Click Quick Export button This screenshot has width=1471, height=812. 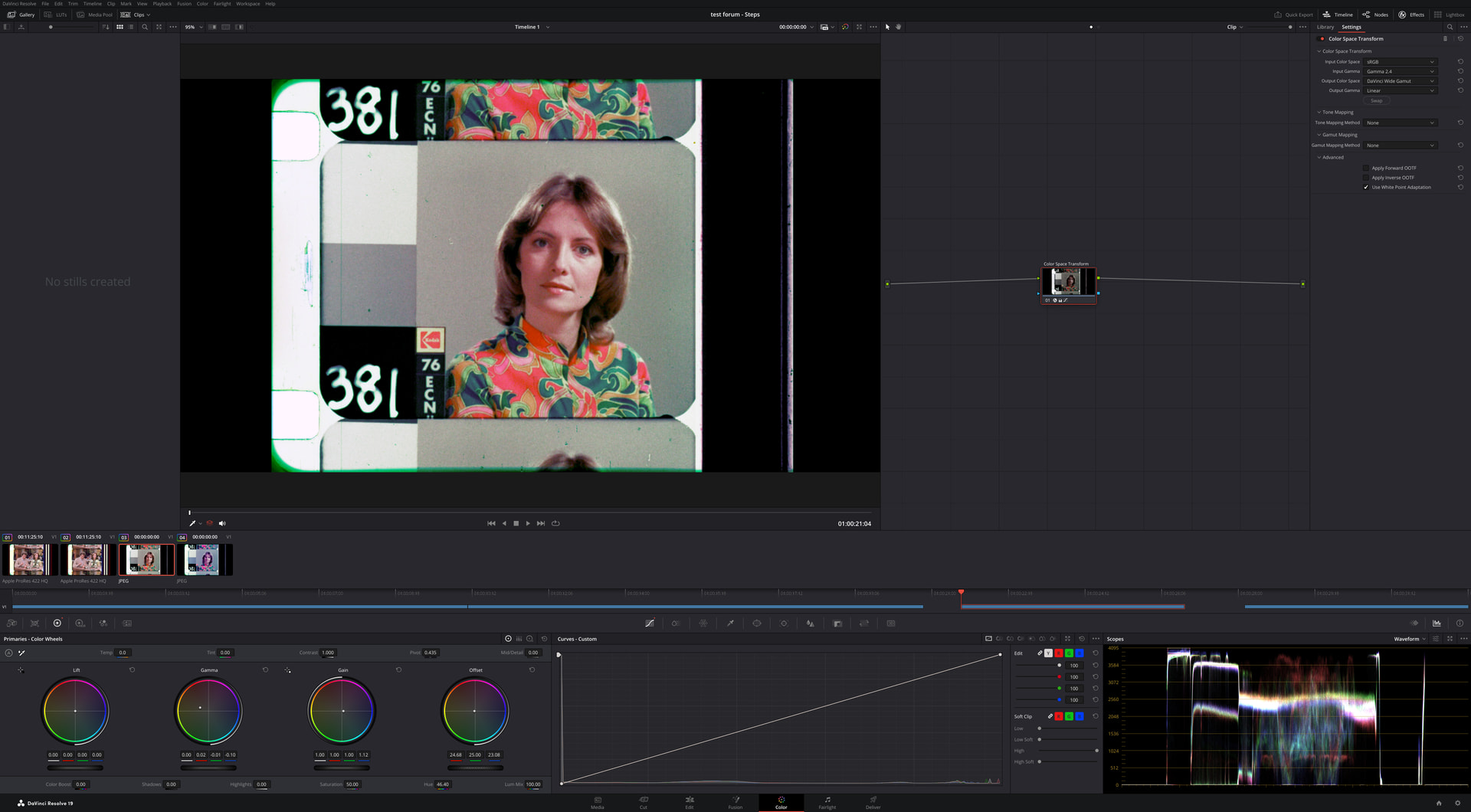click(1293, 15)
